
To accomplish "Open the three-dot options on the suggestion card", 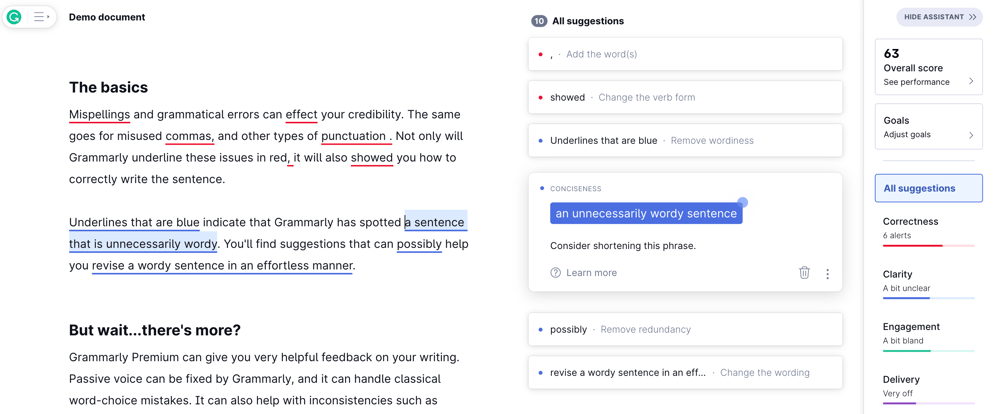I will pos(827,274).
